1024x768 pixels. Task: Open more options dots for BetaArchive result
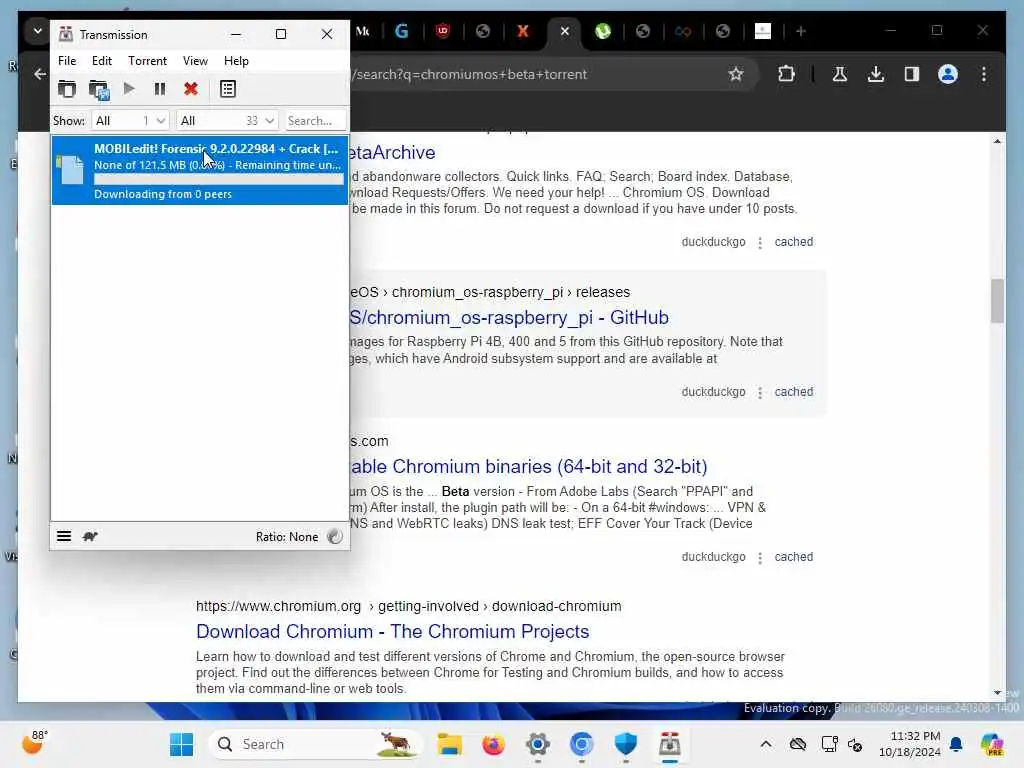[760, 242]
